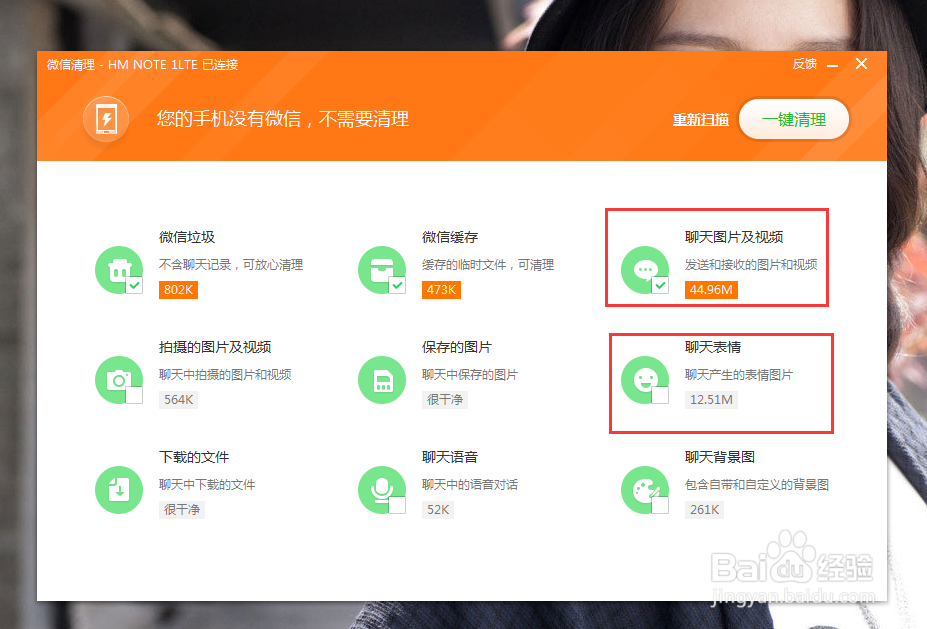
Task: Click the 保存的图片 title
Action: [x=457, y=347]
